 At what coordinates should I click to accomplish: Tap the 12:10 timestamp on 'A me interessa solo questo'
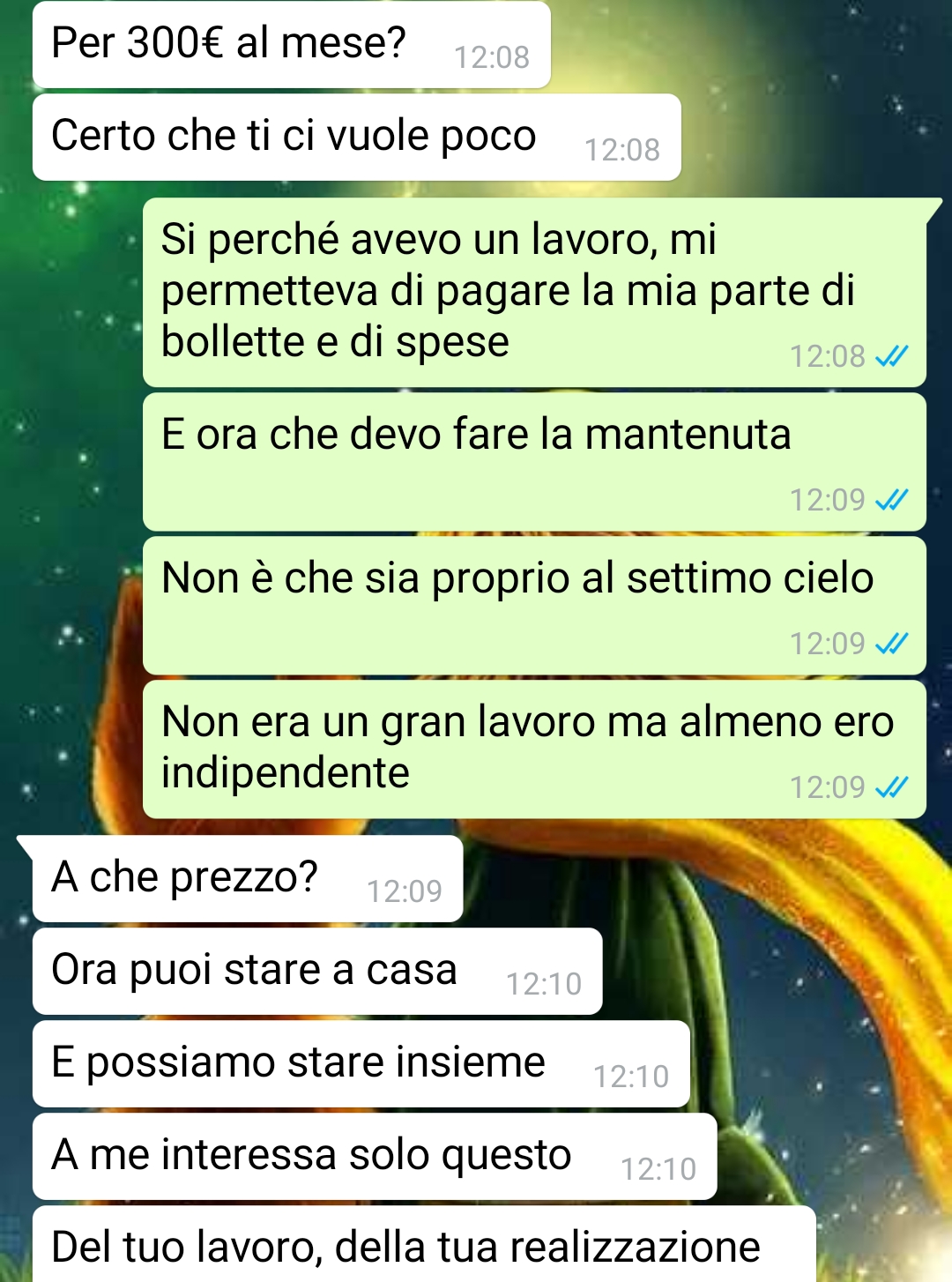[x=658, y=1169]
